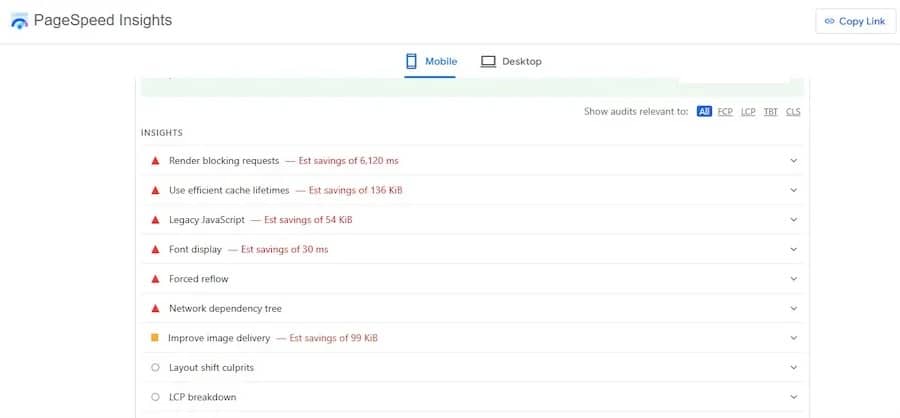Click the INSIGHTS section heading
900x418 pixels.
[162, 133]
